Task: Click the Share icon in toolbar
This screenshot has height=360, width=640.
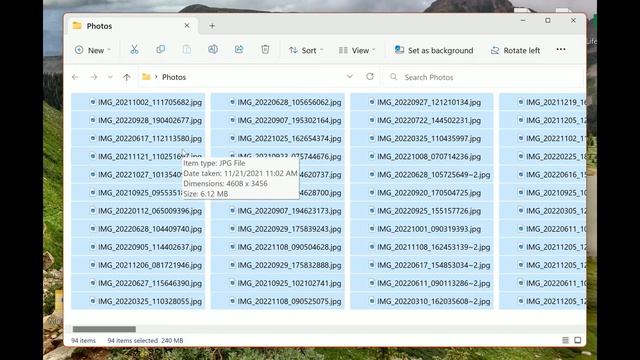Action: 239,50
